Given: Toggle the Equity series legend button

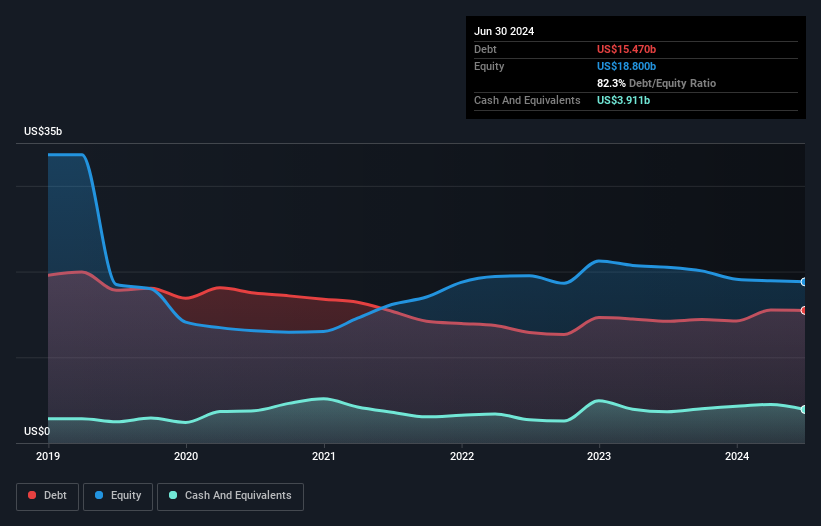Looking at the screenshot, I should tap(118, 496).
